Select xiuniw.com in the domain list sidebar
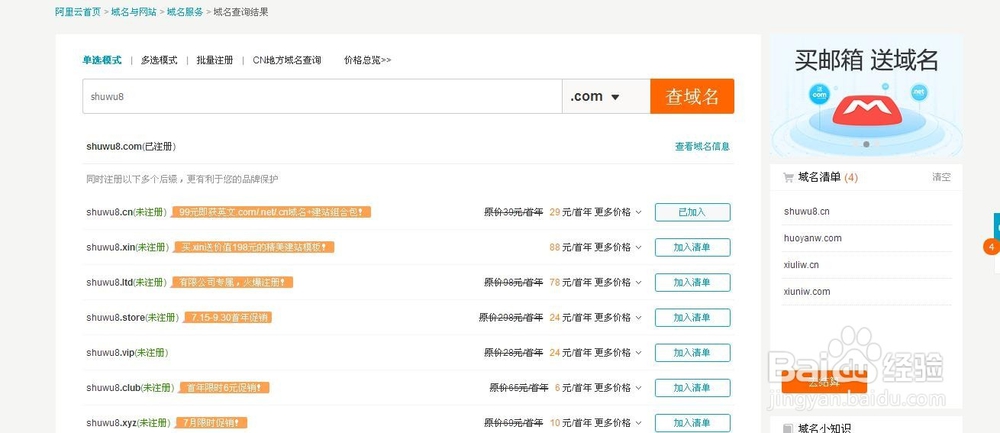 [x=807, y=292]
